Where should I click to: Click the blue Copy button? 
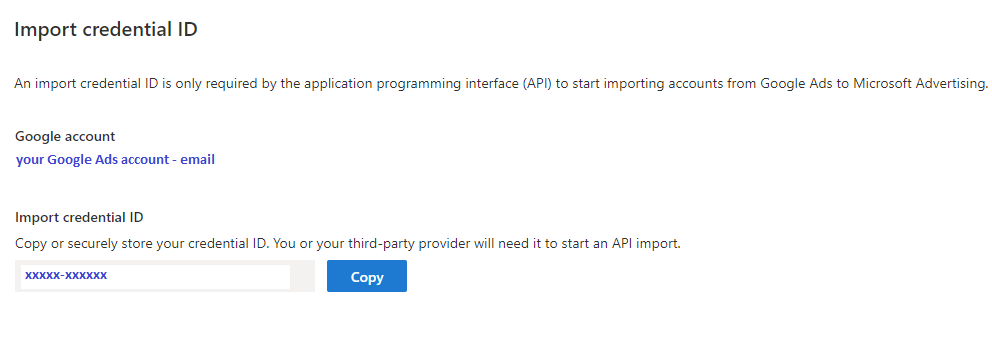pyautogui.click(x=367, y=276)
